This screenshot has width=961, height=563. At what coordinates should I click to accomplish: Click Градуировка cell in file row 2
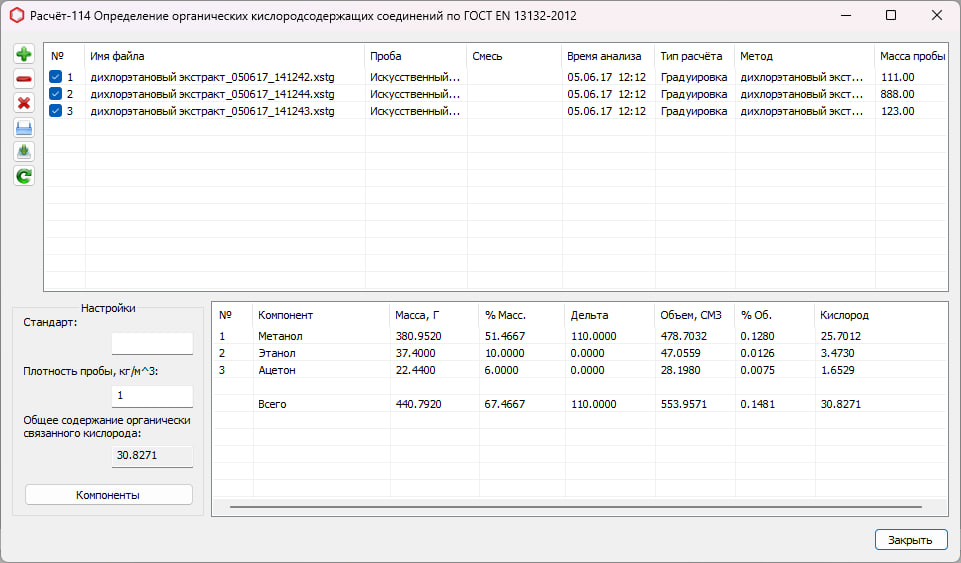(x=694, y=94)
